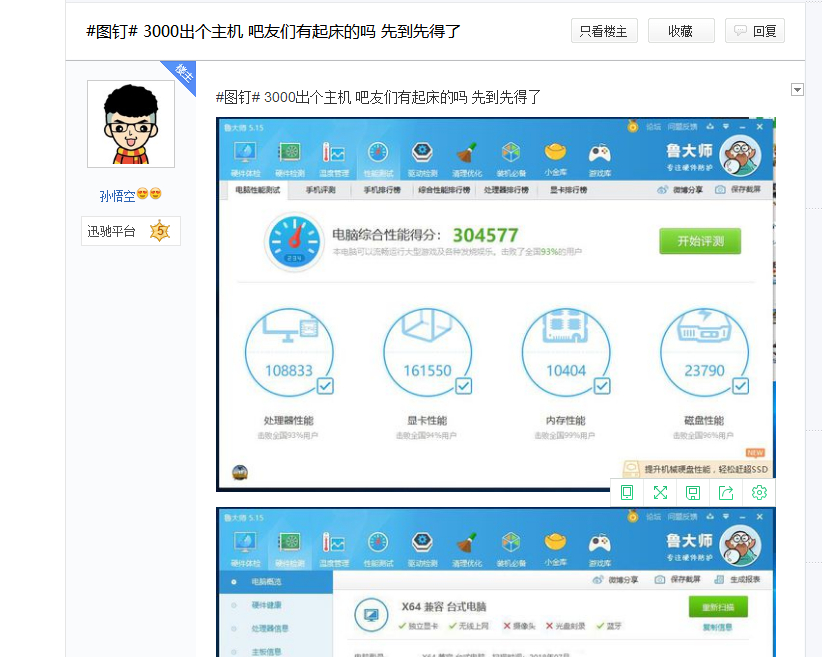The image size is (822, 657).
Task: Click the 复制信息 link
Action: (x=717, y=627)
